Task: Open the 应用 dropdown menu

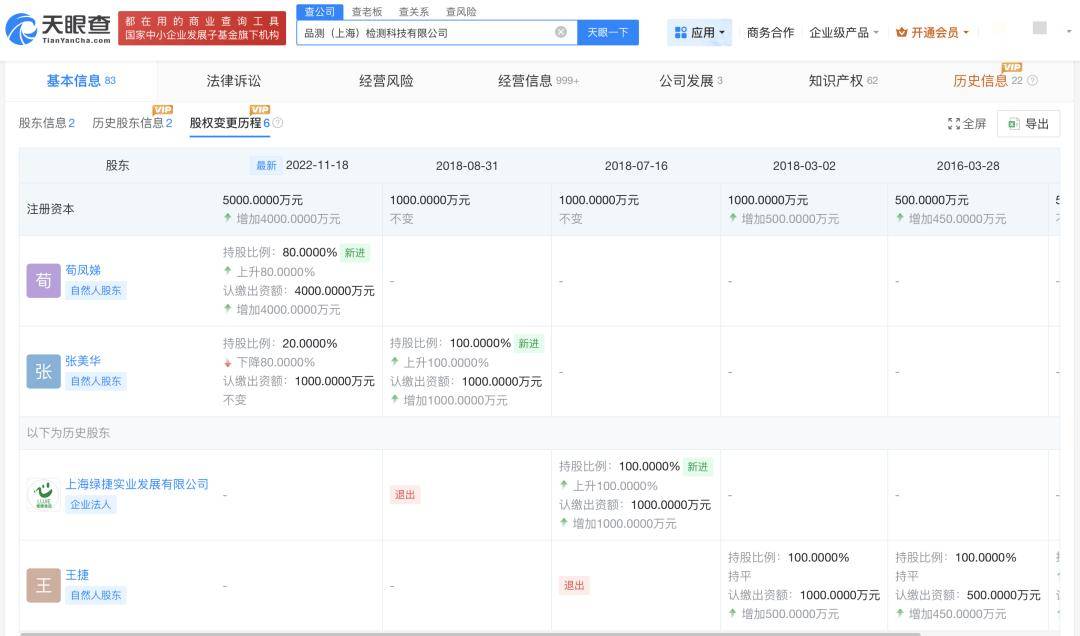Action: coord(700,32)
